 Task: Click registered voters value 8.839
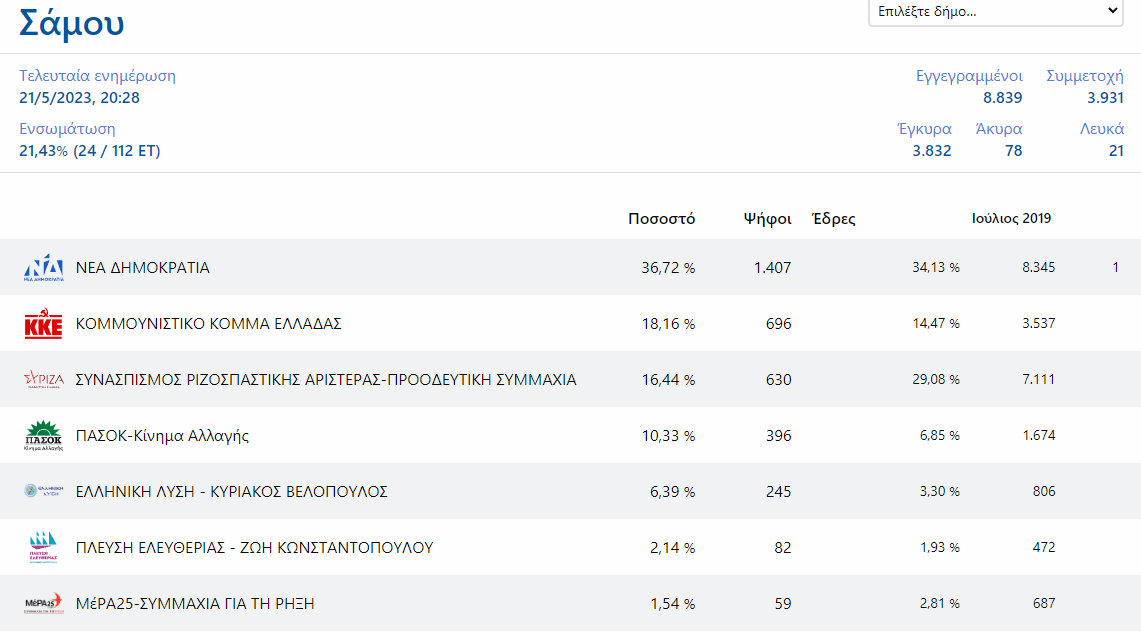click(1003, 97)
